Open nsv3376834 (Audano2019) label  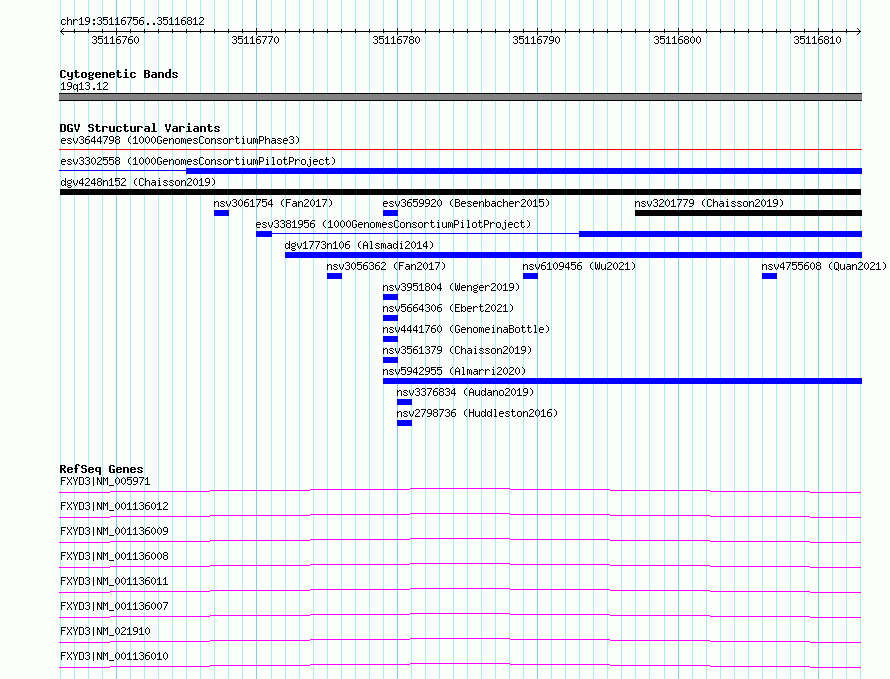pyautogui.click(x=465, y=392)
